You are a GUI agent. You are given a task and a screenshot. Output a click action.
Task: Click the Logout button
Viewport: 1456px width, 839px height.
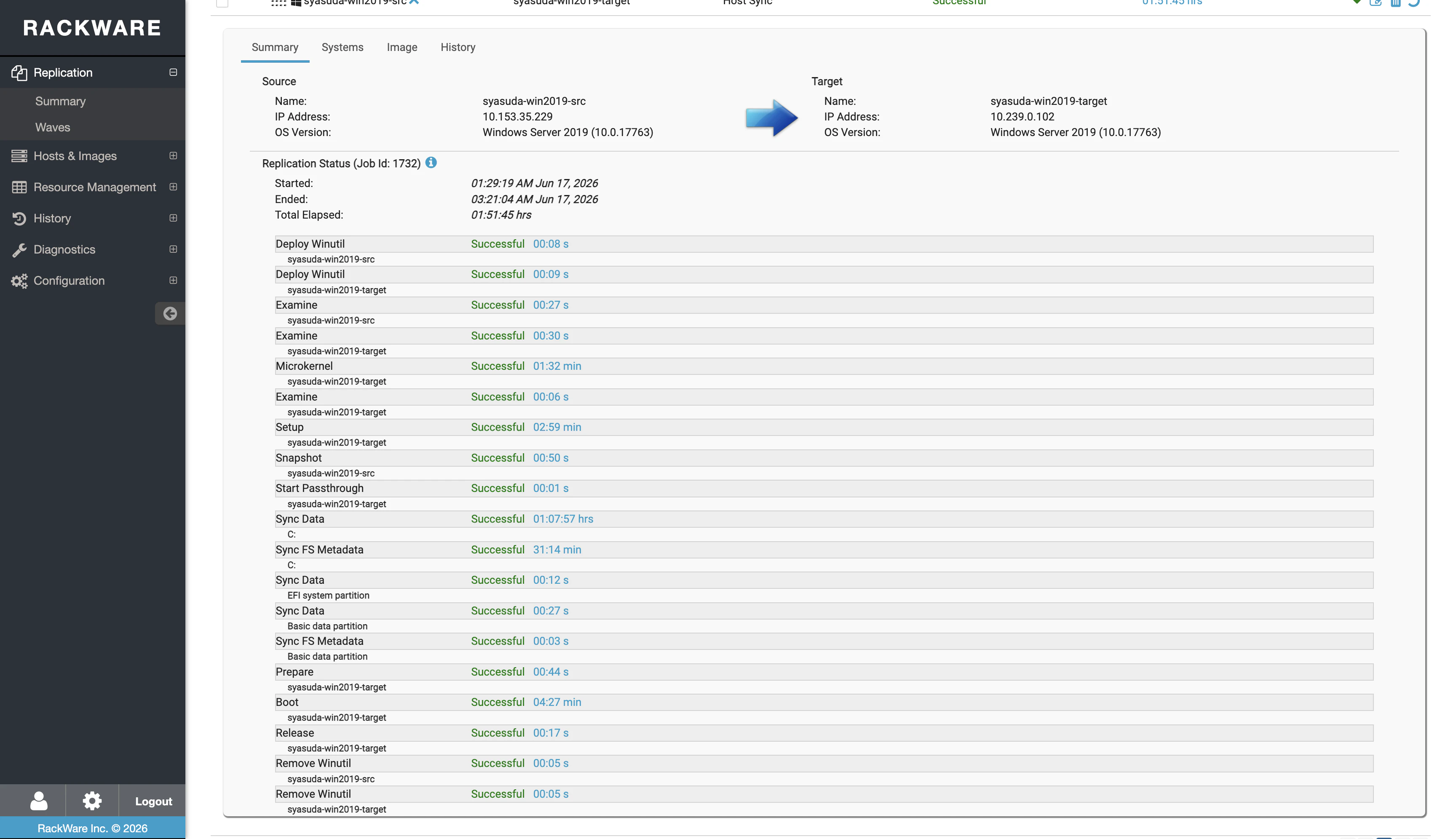pos(153,801)
